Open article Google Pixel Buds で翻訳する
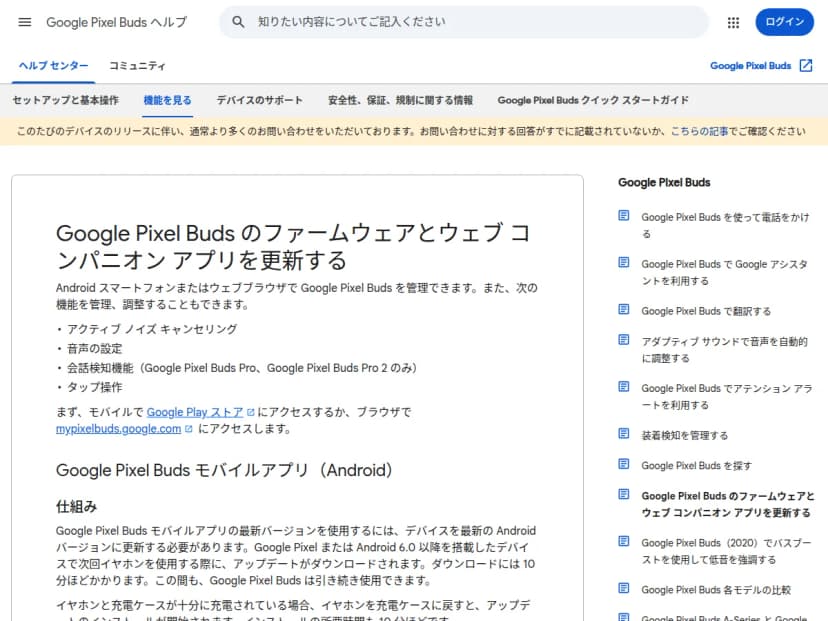Screen dimensions: 828x621 [x=706, y=311]
